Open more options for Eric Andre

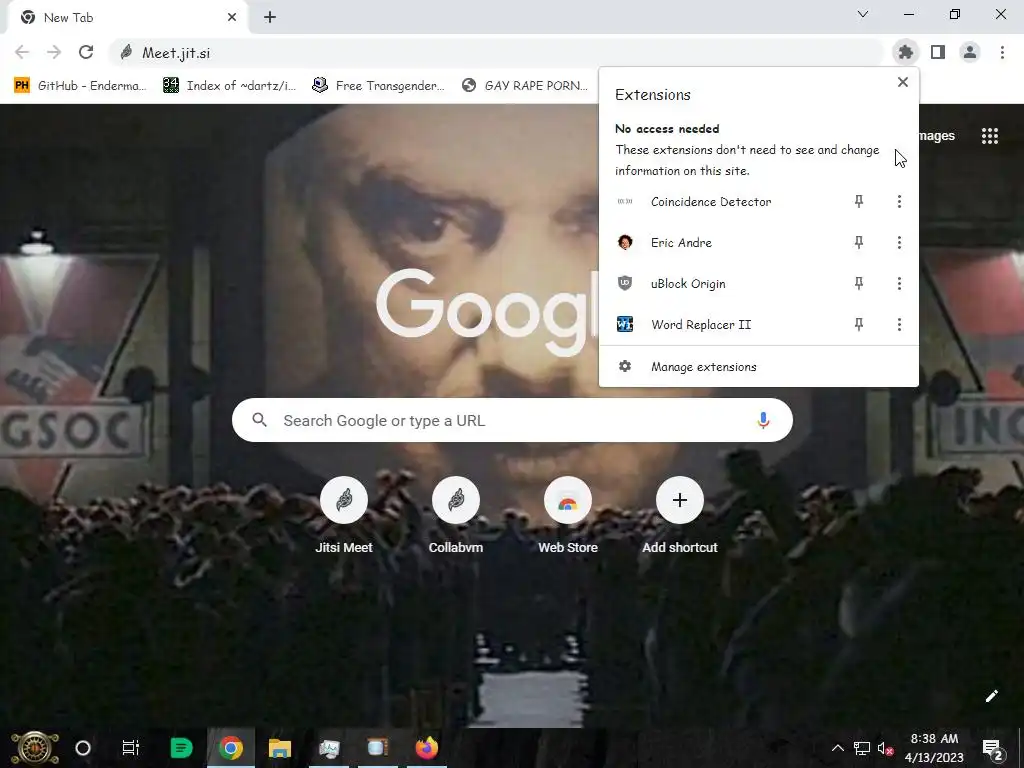pos(899,242)
